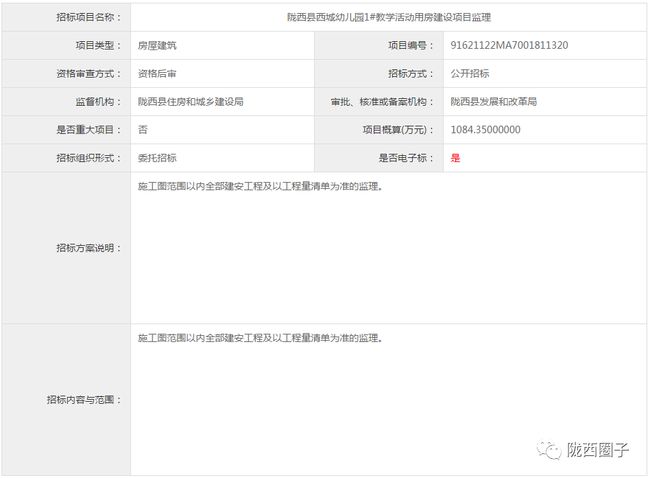Select the 监督机构 label
Screen dimensions: 650x478
[x=98, y=102]
